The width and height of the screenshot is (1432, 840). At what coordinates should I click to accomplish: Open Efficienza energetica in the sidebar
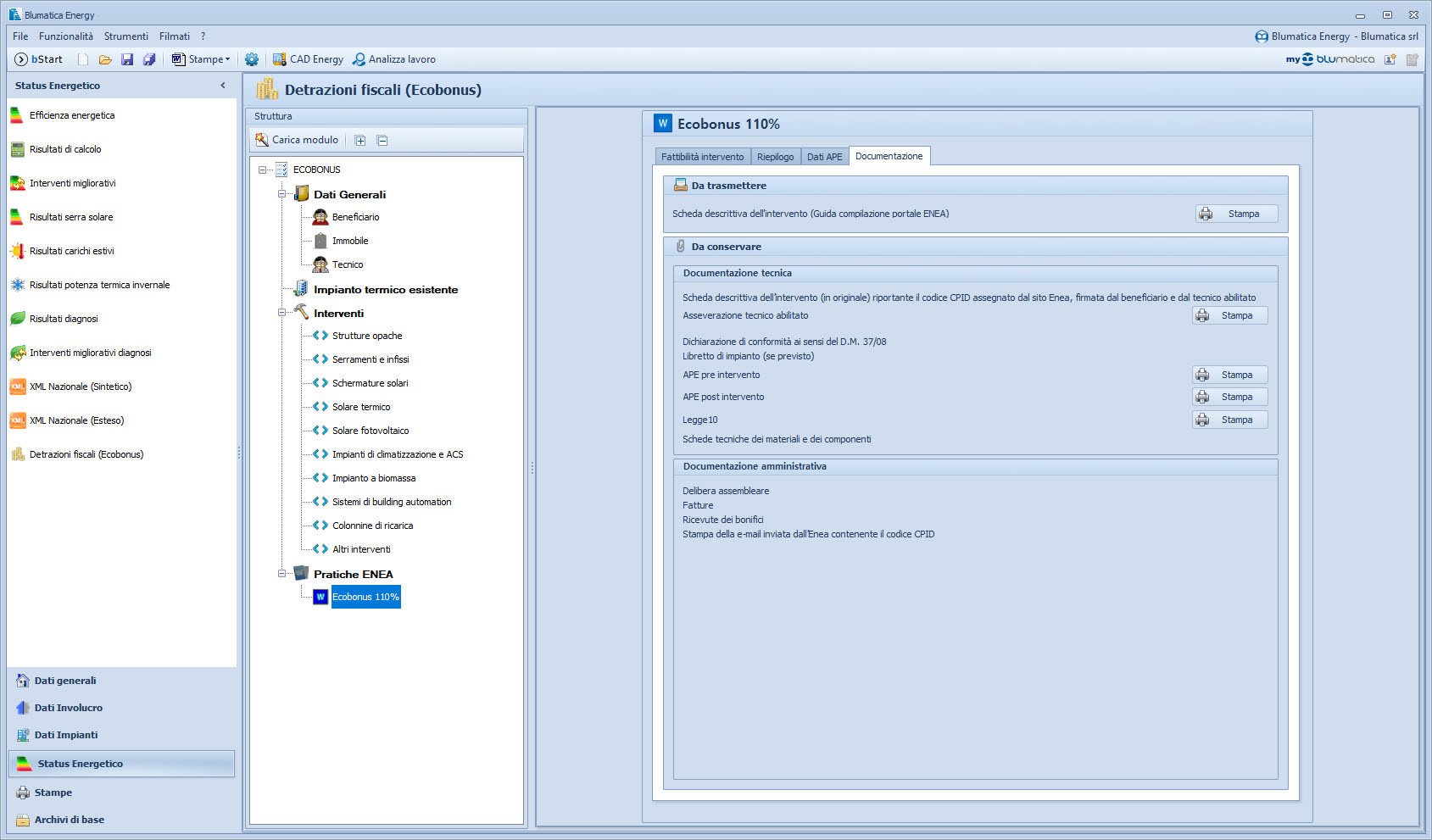pyautogui.click(x=72, y=115)
